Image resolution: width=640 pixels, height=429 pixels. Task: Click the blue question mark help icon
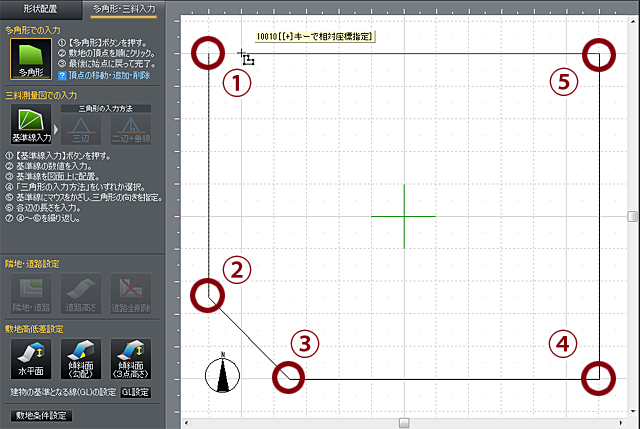62,76
